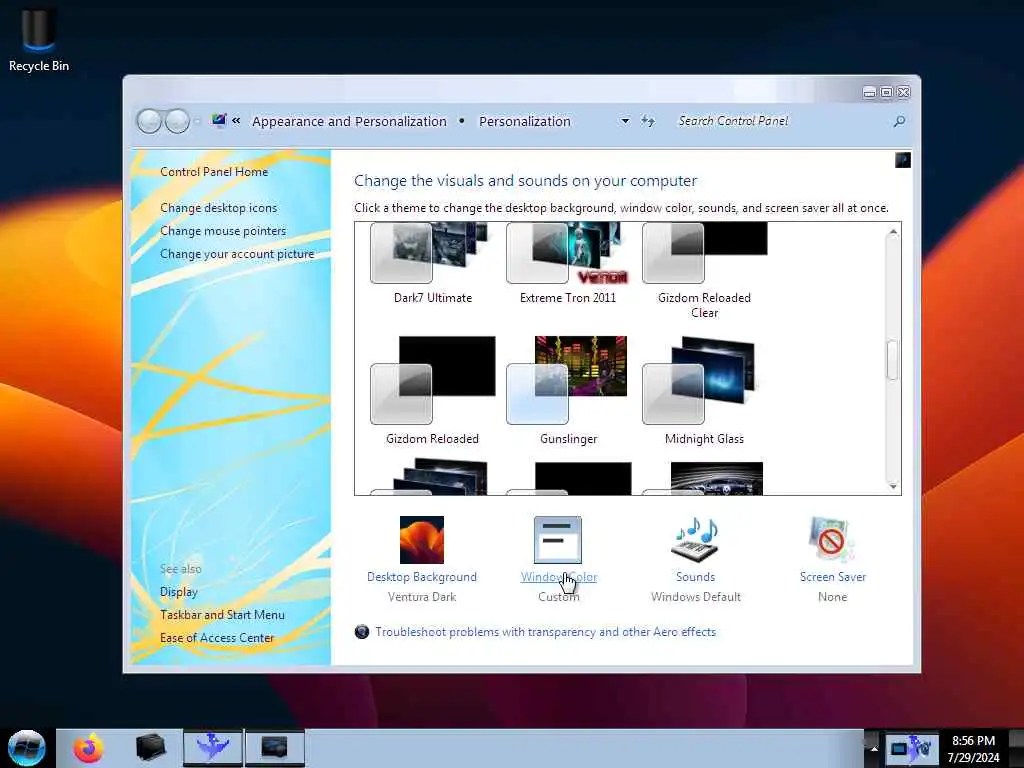Select the Gizdom Reloaded theme
The height and width of the screenshot is (768, 1024).
point(432,391)
